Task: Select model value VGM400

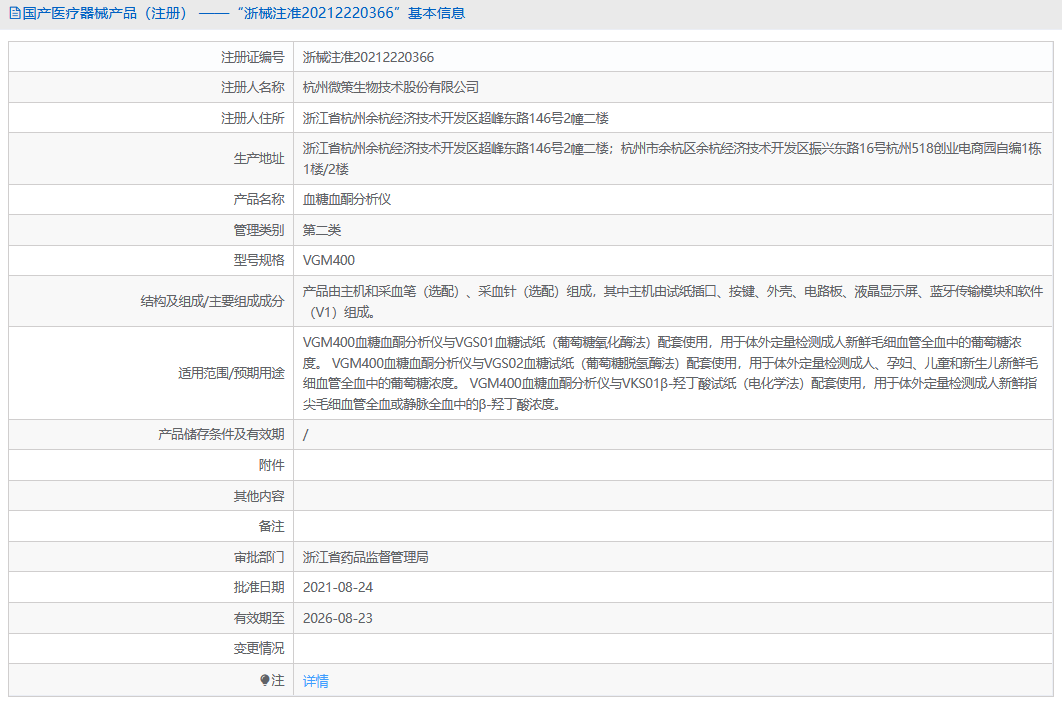Action: [328, 260]
